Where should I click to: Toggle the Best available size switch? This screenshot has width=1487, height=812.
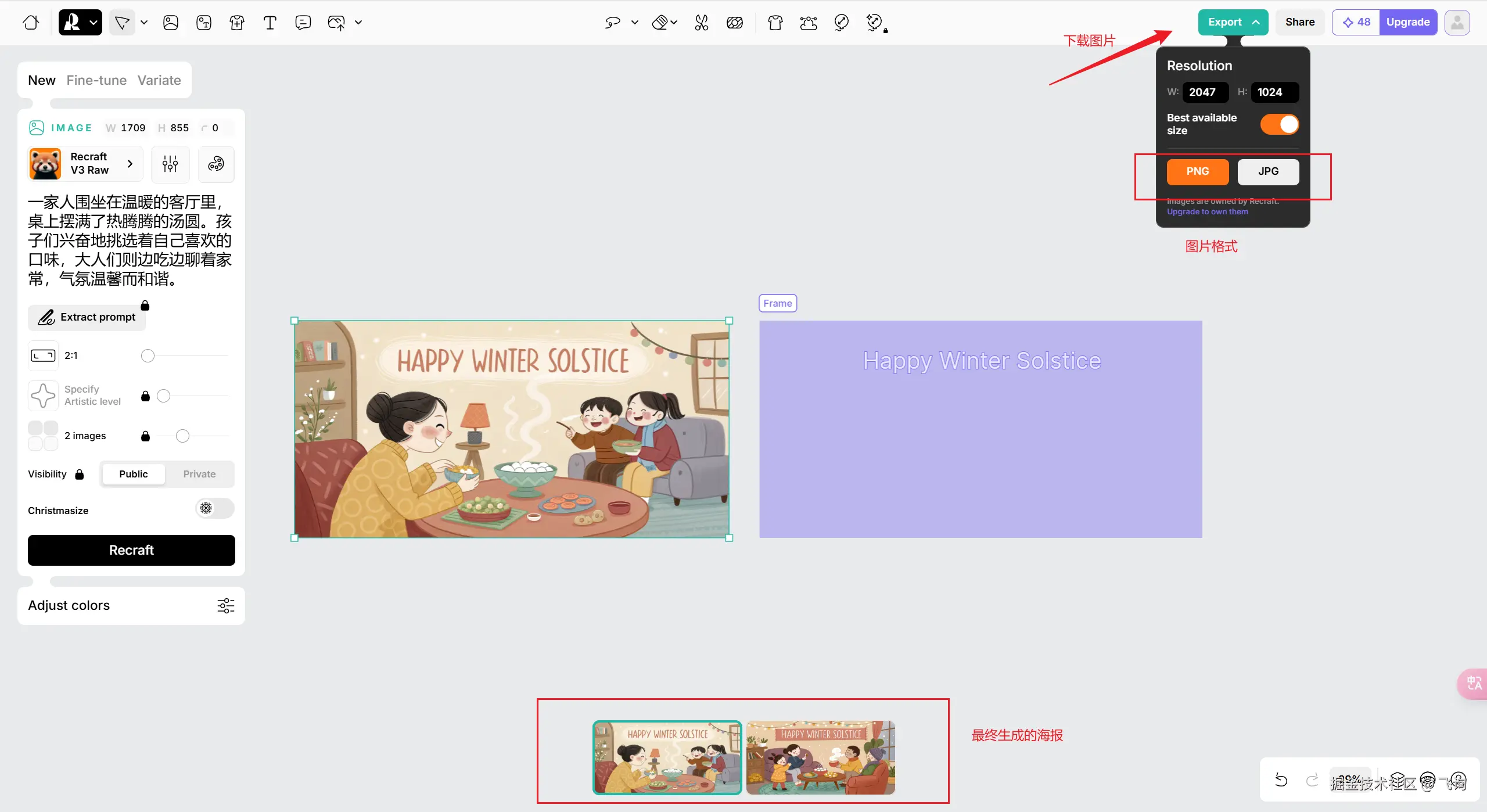pos(1280,124)
